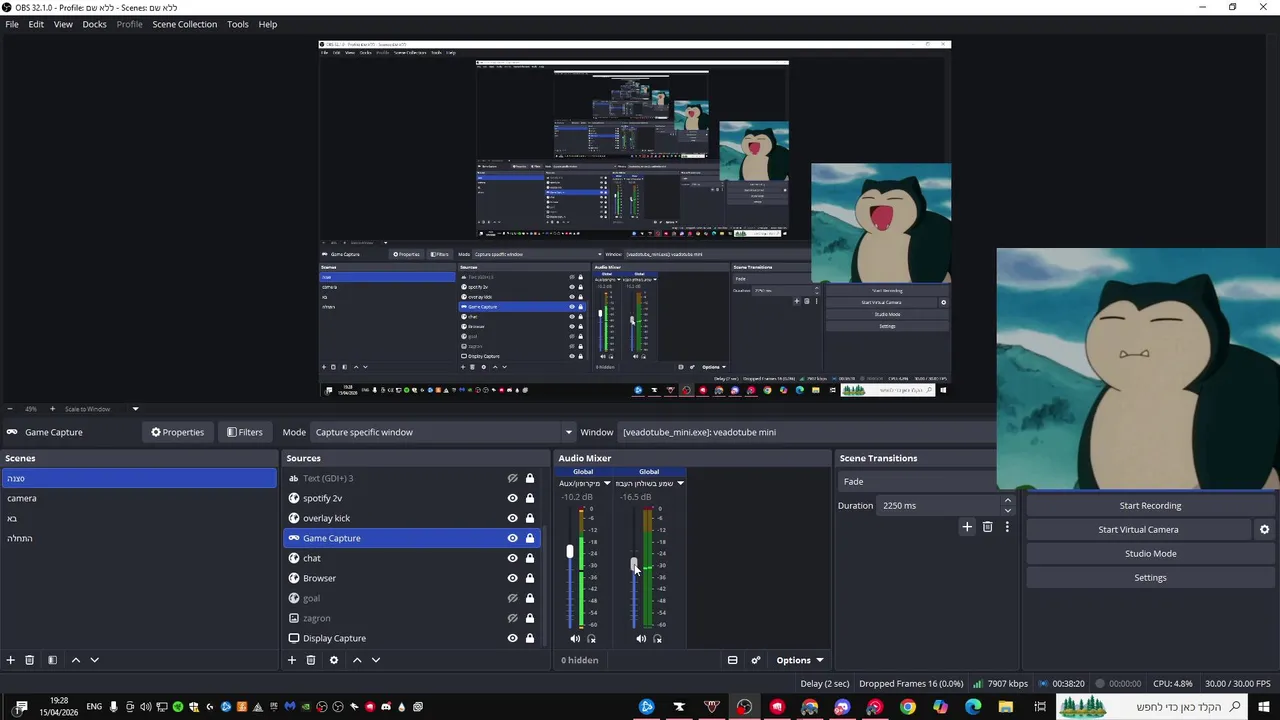
Task: Select the camera scene
Action: (139, 498)
